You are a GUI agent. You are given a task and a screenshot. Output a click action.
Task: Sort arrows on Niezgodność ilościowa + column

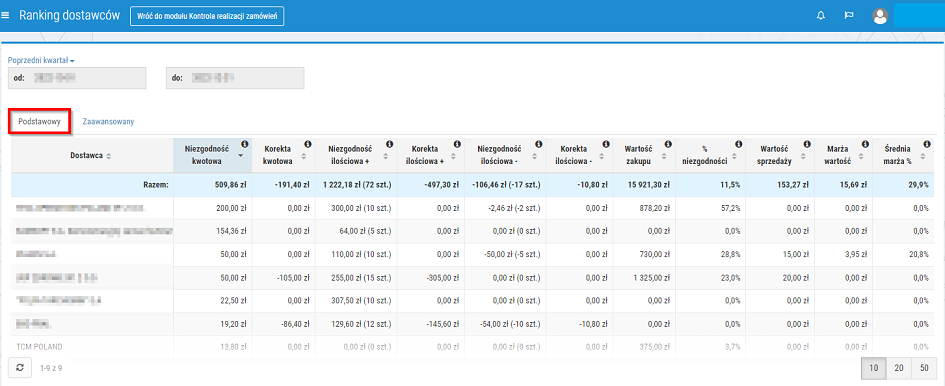386,156
